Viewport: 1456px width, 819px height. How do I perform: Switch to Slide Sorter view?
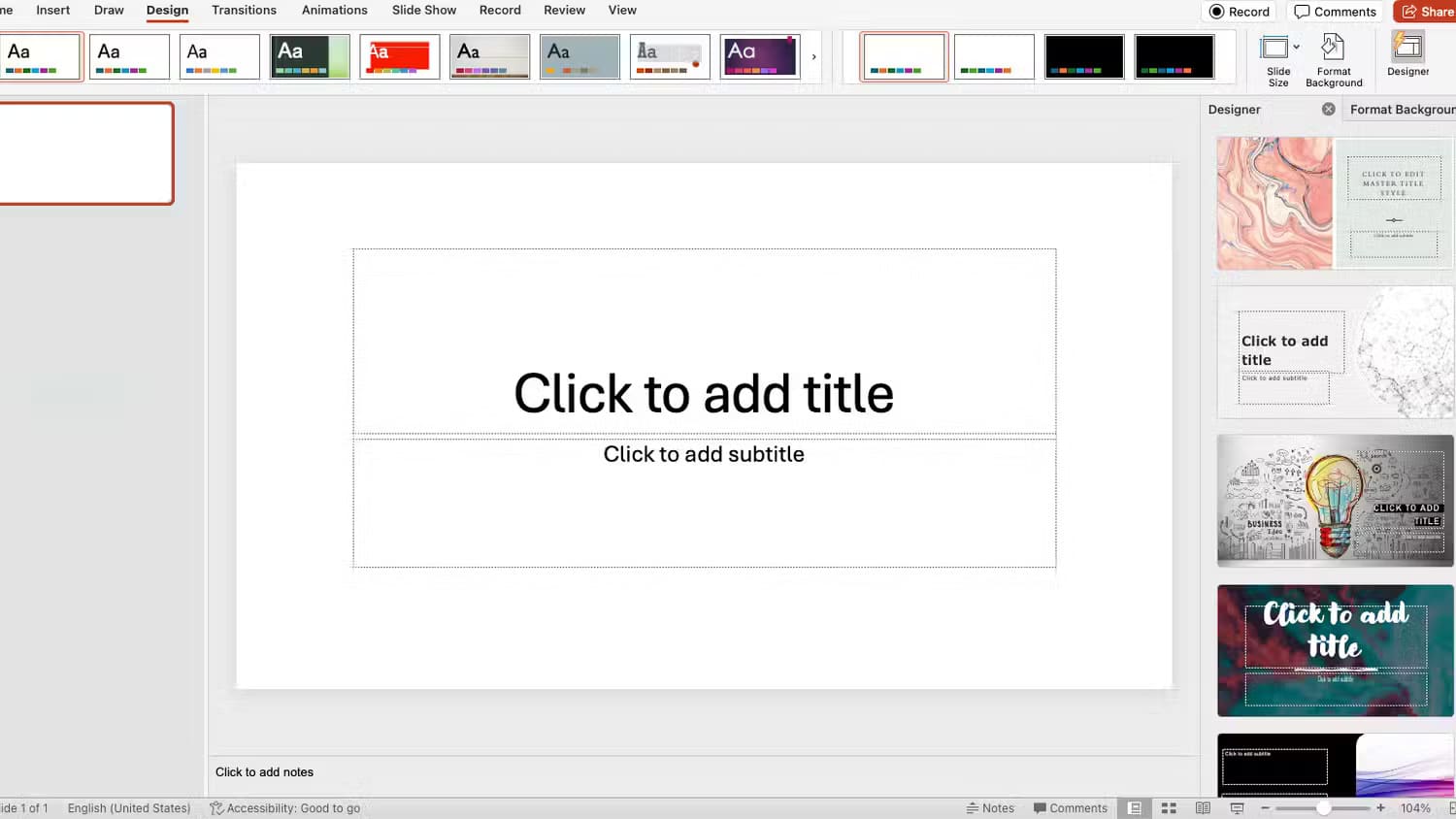tap(1169, 808)
